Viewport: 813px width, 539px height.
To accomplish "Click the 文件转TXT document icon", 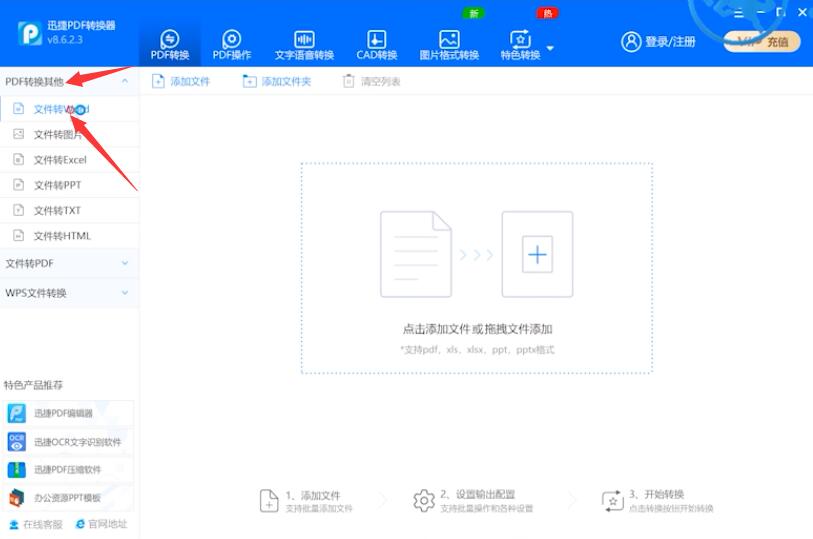I will pyautogui.click(x=19, y=210).
